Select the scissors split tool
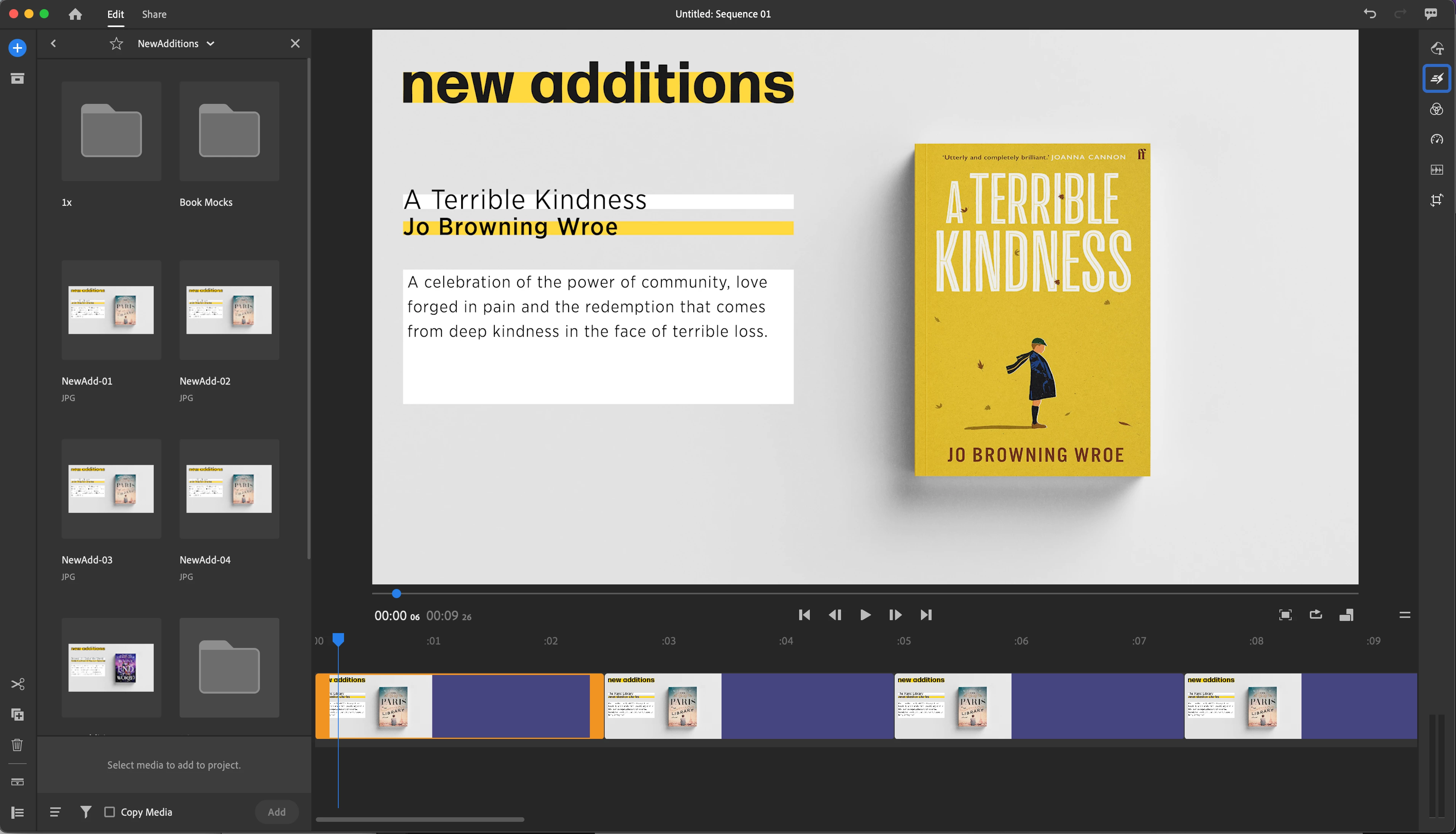Viewport: 1456px width, 834px height. (x=17, y=684)
